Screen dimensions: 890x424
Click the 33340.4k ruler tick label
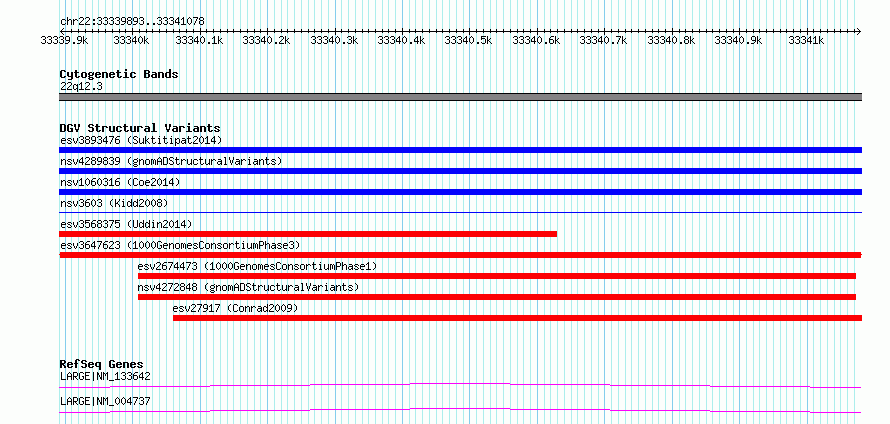click(x=401, y=40)
